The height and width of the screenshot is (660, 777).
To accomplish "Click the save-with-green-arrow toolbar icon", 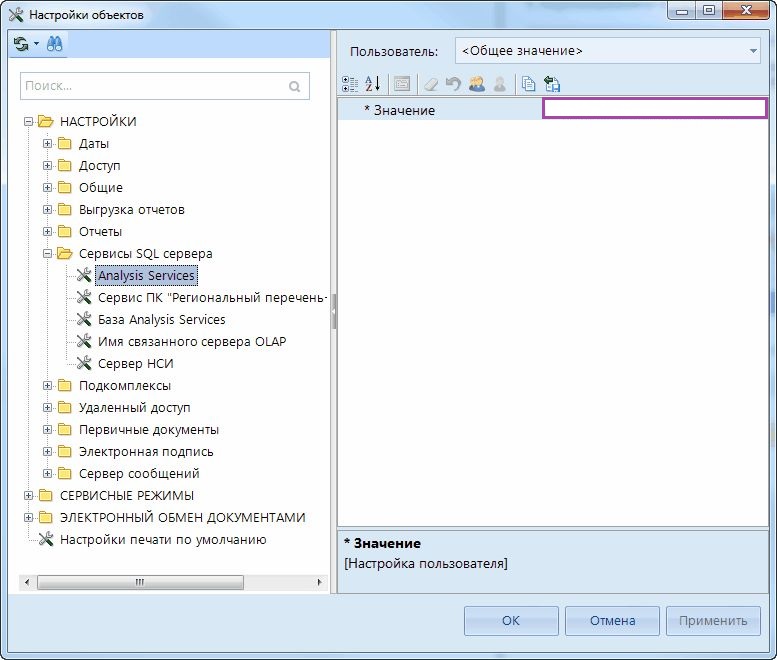I will (552, 85).
